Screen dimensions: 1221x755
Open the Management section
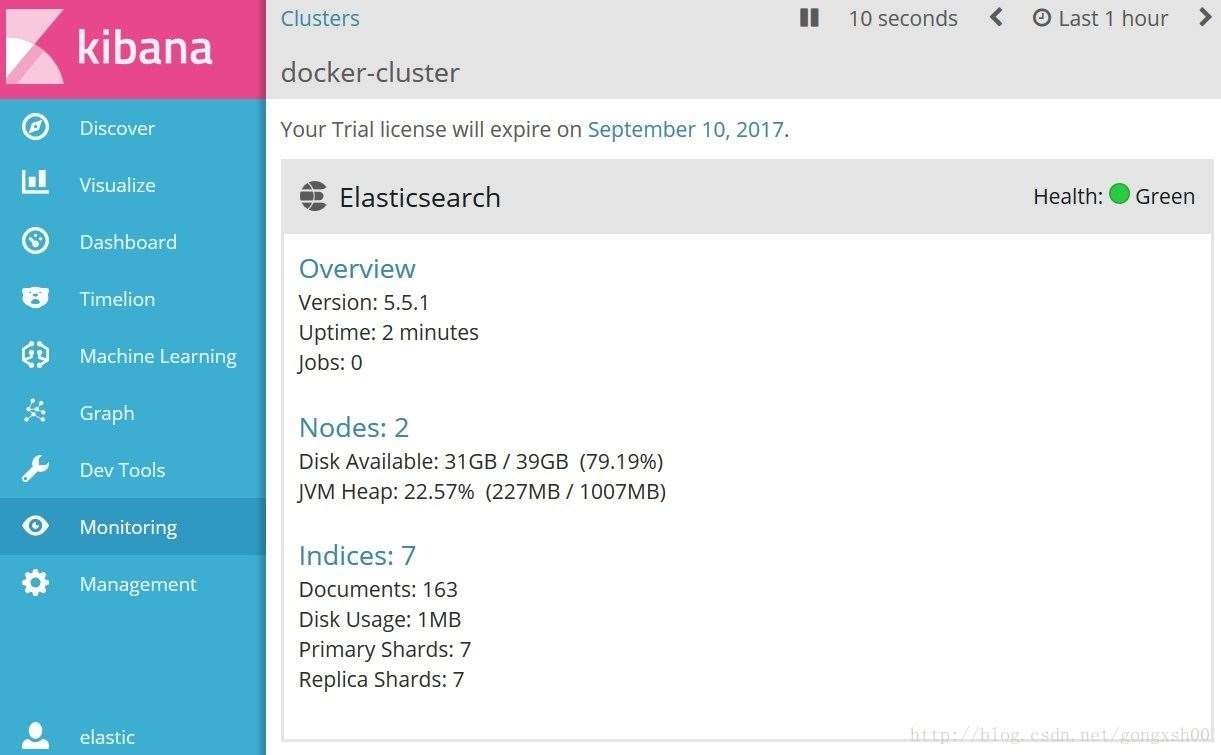[138, 584]
